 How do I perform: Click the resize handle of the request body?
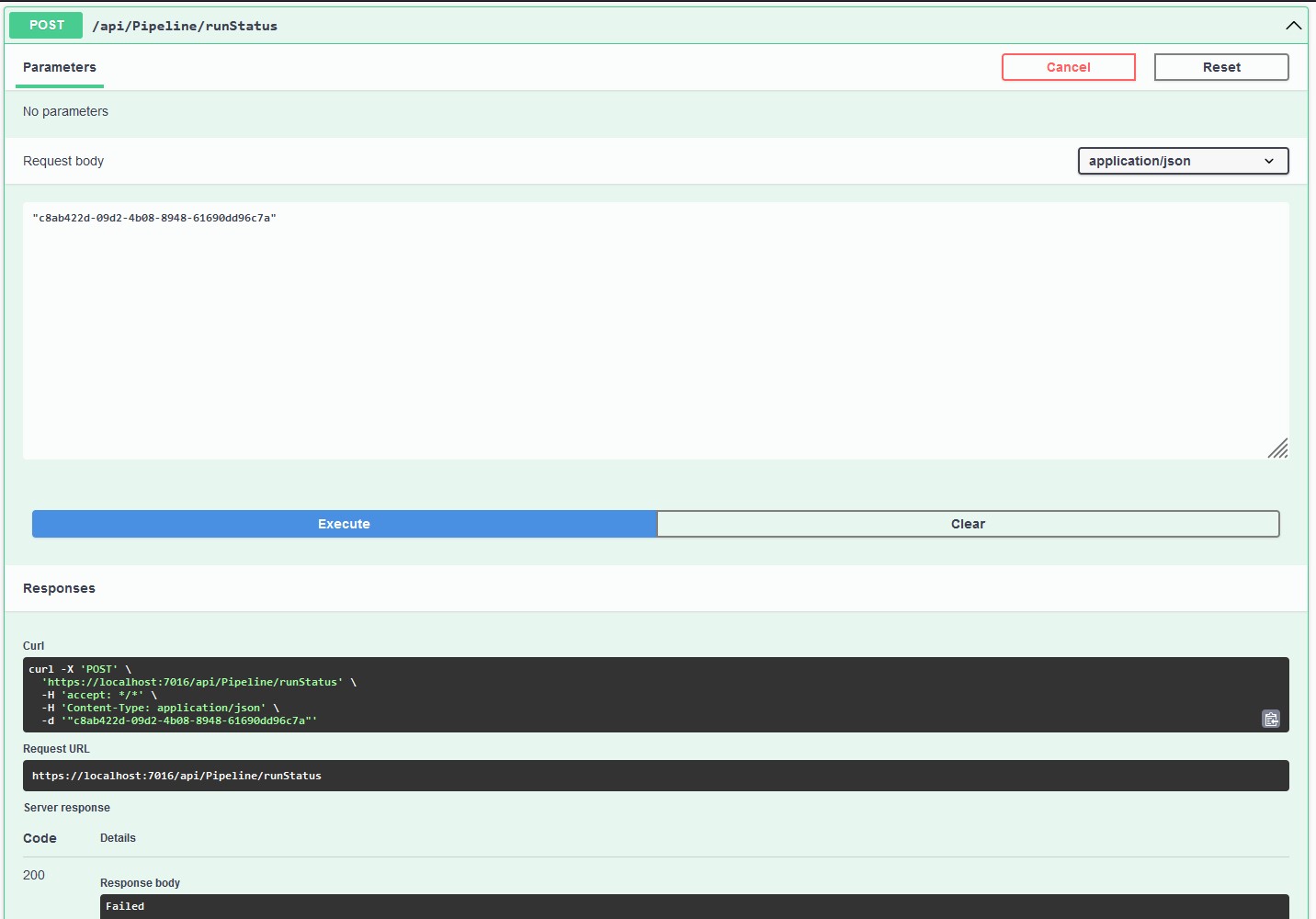(x=1277, y=448)
